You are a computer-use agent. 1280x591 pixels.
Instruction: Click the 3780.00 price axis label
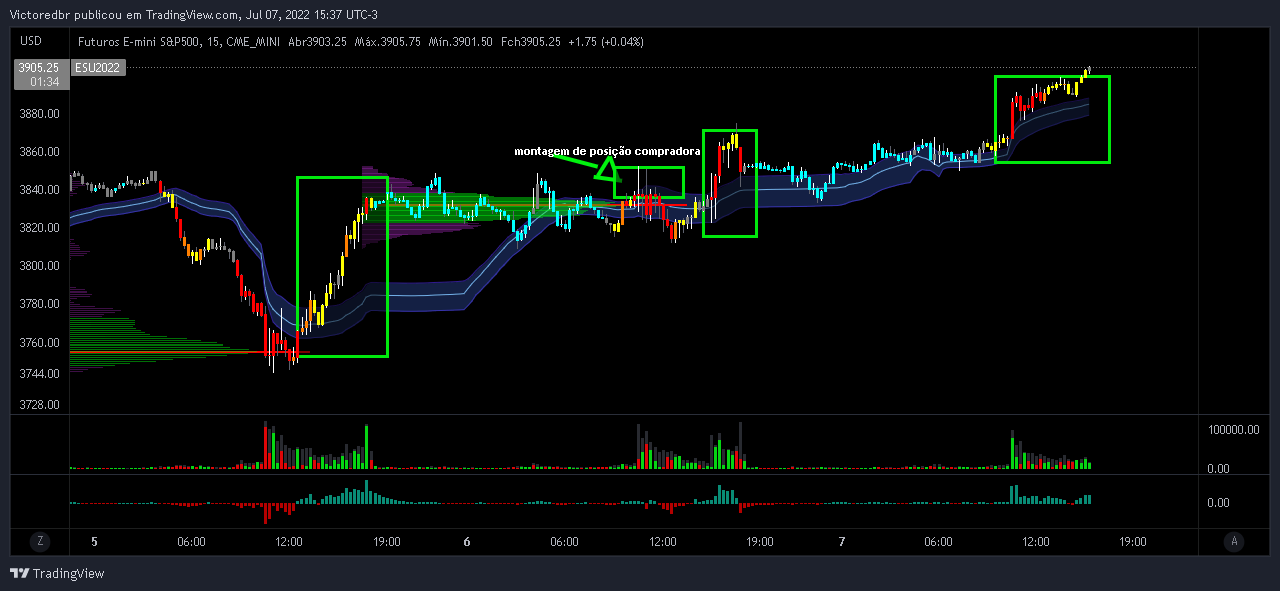pos(39,304)
